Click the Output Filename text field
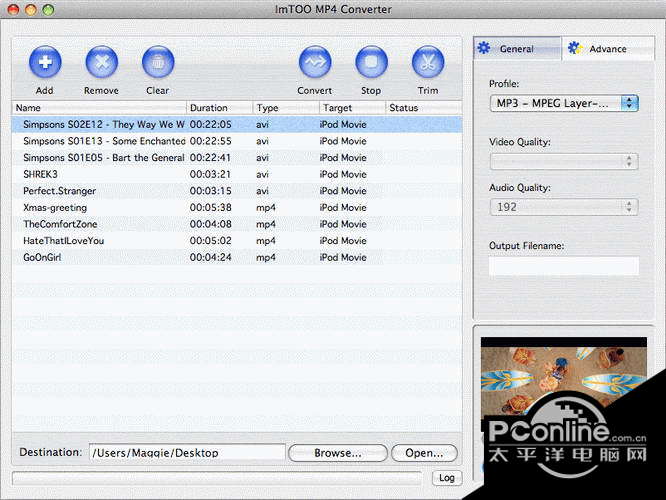666x500 pixels. pos(563,266)
